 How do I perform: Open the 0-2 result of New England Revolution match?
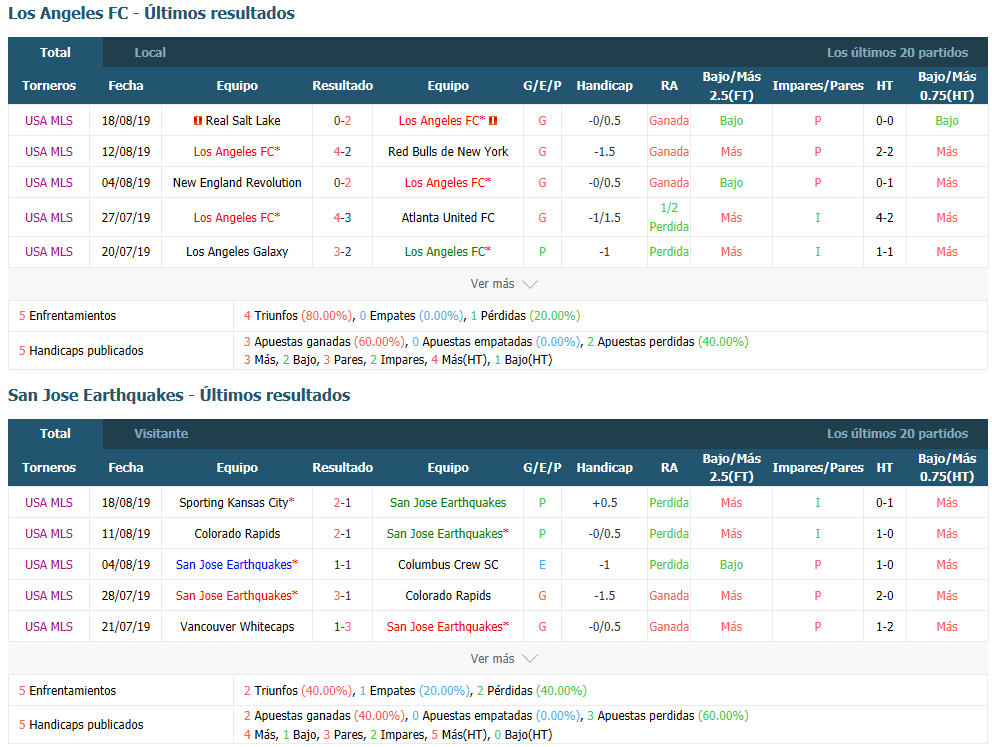coord(342,183)
